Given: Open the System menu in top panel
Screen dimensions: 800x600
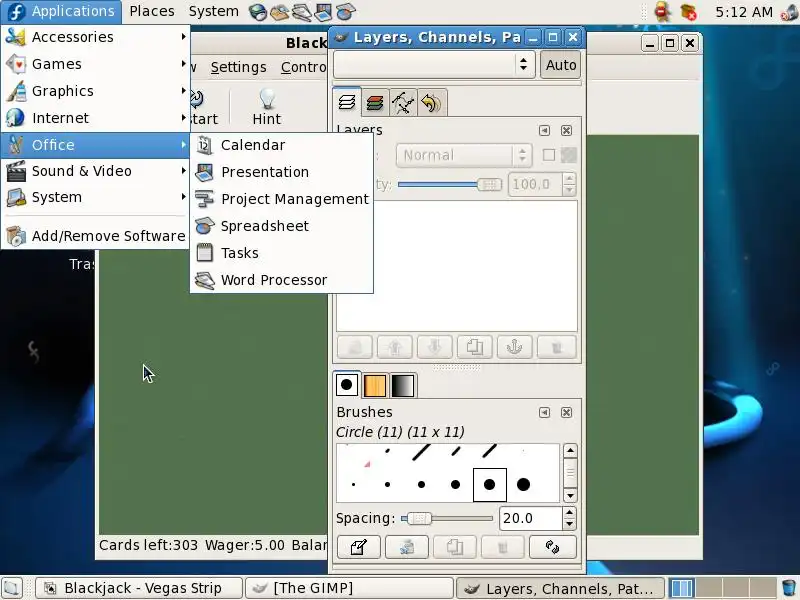Looking at the screenshot, I should [213, 11].
